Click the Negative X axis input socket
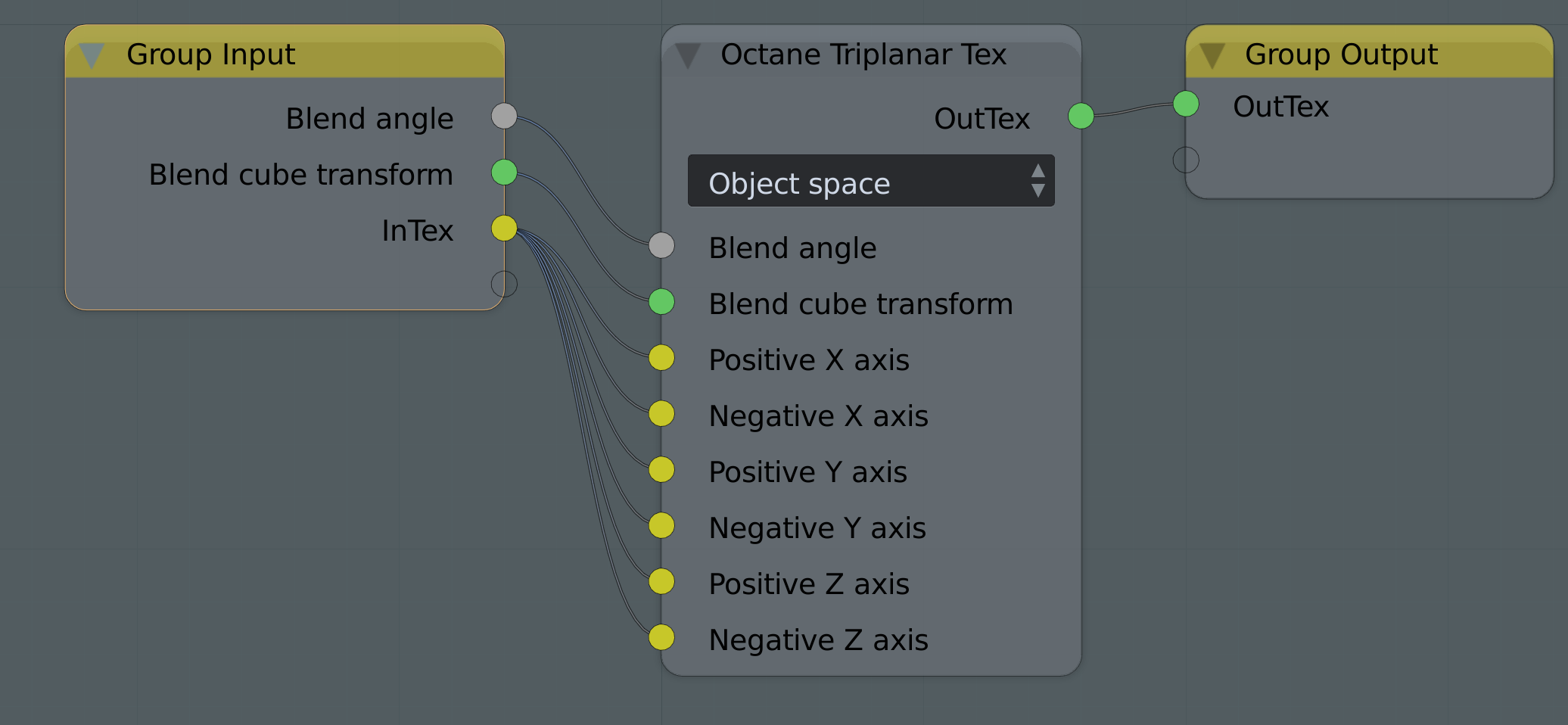1568x725 pixels. coord(661,413)
